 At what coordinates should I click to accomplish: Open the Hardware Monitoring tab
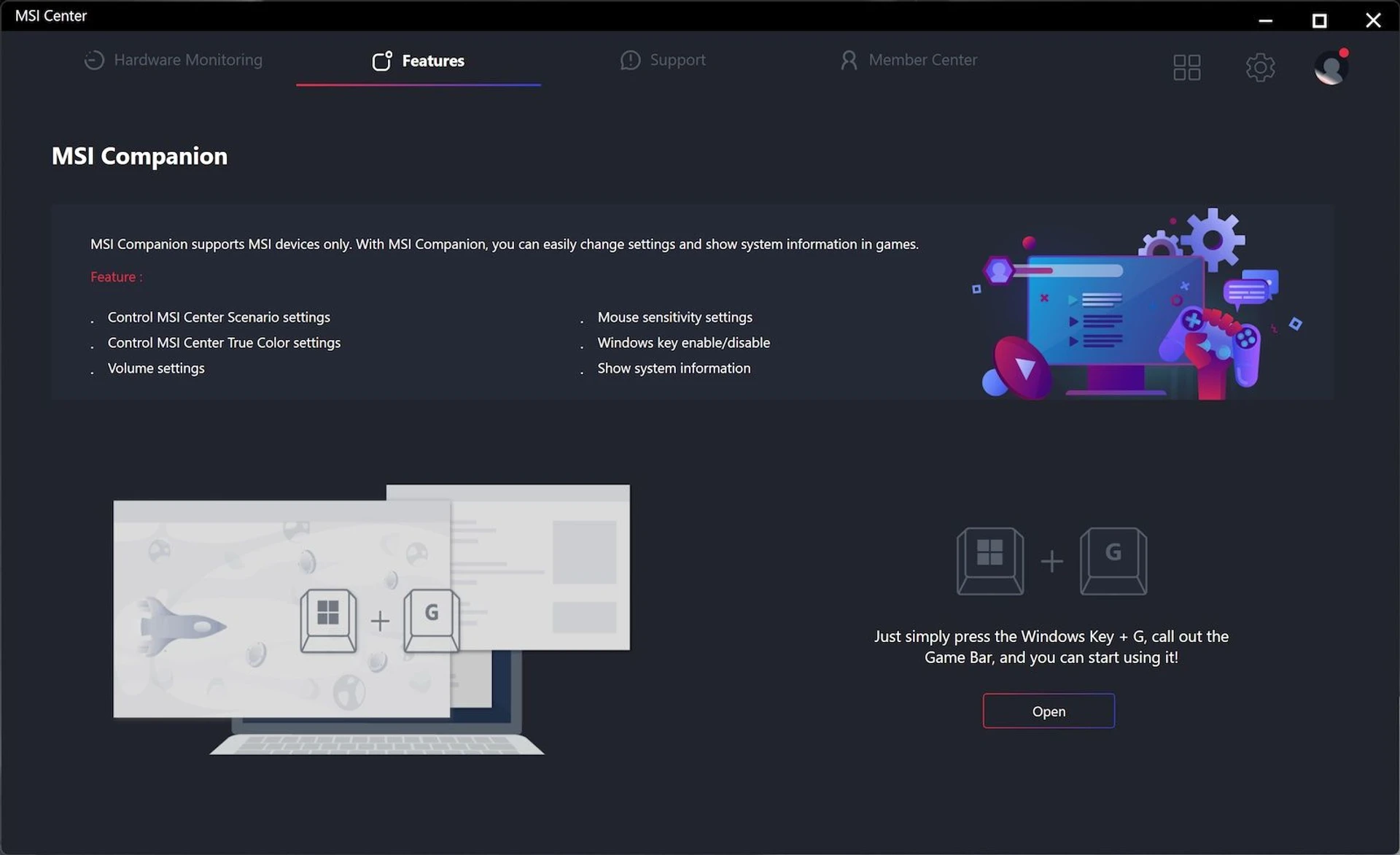click(x=173, y=60)
